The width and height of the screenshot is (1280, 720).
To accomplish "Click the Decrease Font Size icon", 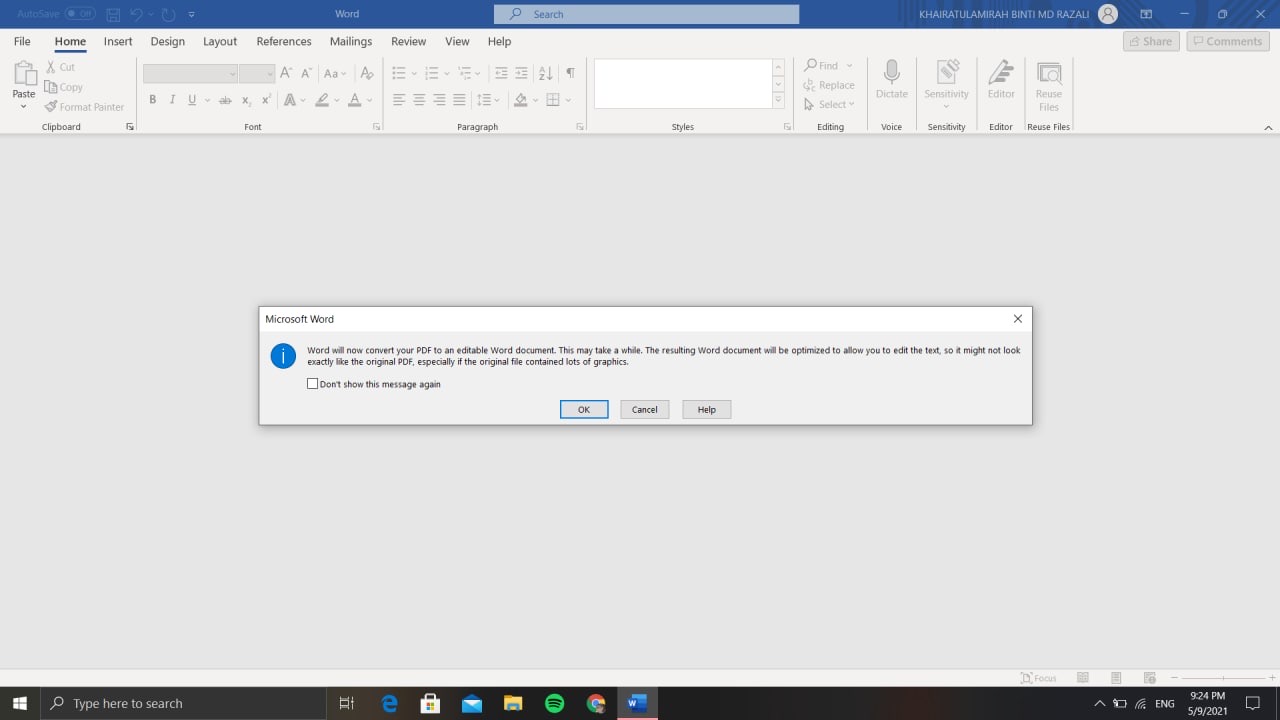I will 306,73.
